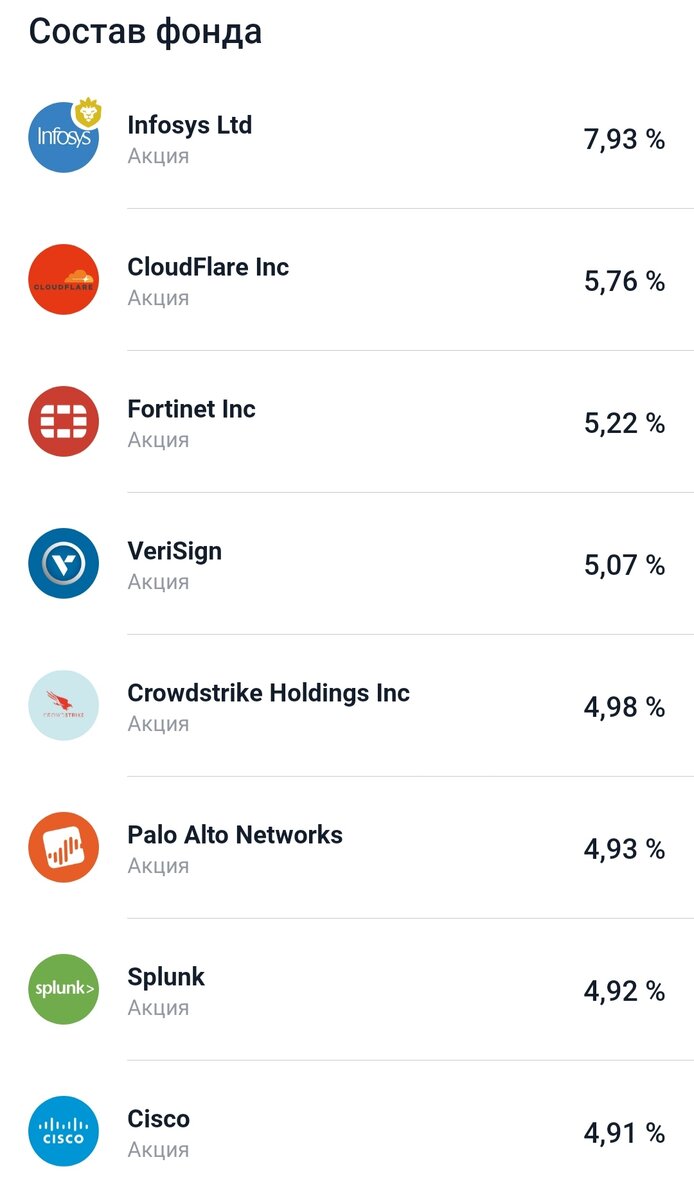Tap the Crowdstrike falcon logo icon

(63, 705)
